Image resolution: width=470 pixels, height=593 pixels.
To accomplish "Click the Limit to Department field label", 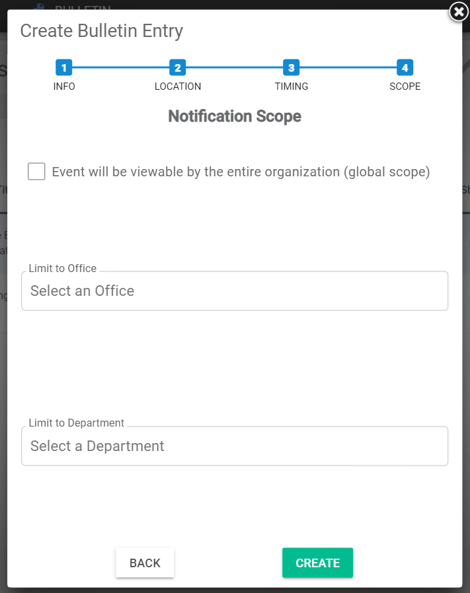I will [x=76, y=423].
